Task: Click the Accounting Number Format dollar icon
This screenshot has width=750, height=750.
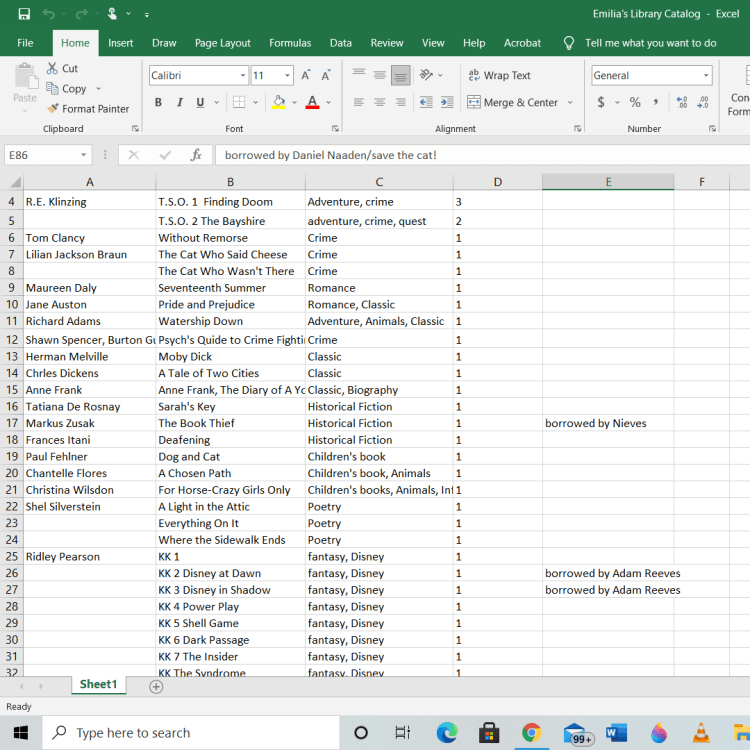Action: pos(601,102)
